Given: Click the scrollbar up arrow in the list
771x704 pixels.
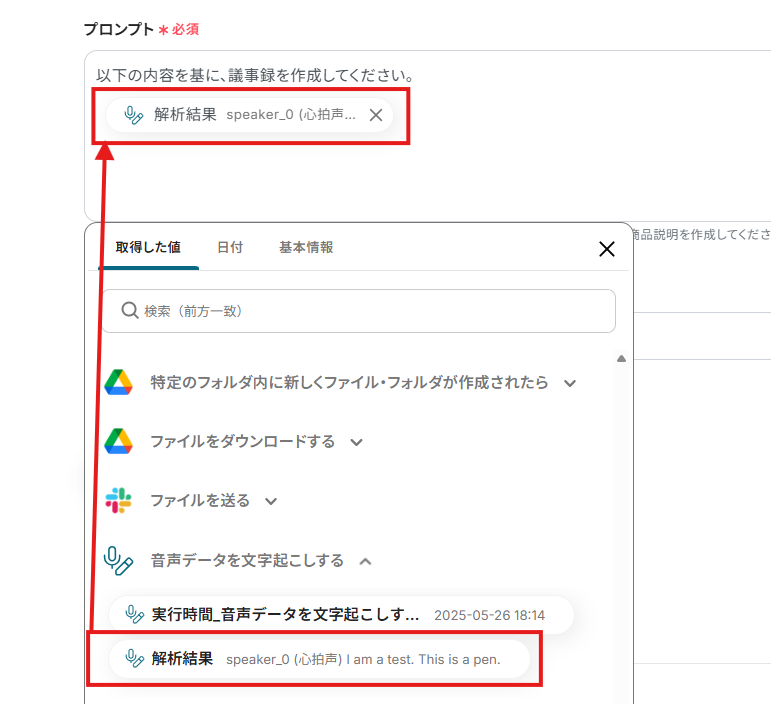Looking at the screenshot, I should pos(621,358).
